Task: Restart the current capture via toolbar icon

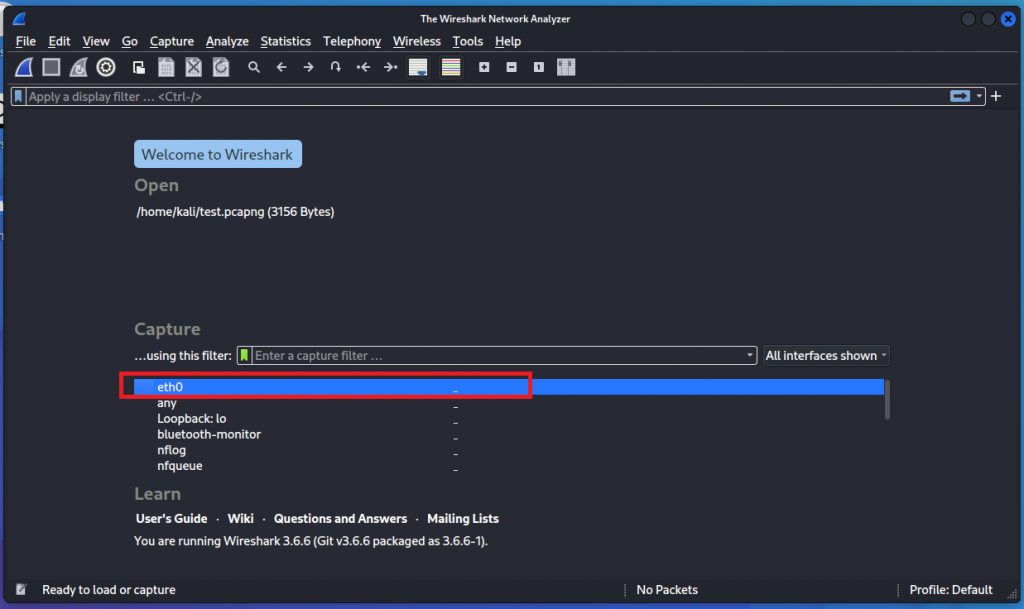Action: pos(78,67)
